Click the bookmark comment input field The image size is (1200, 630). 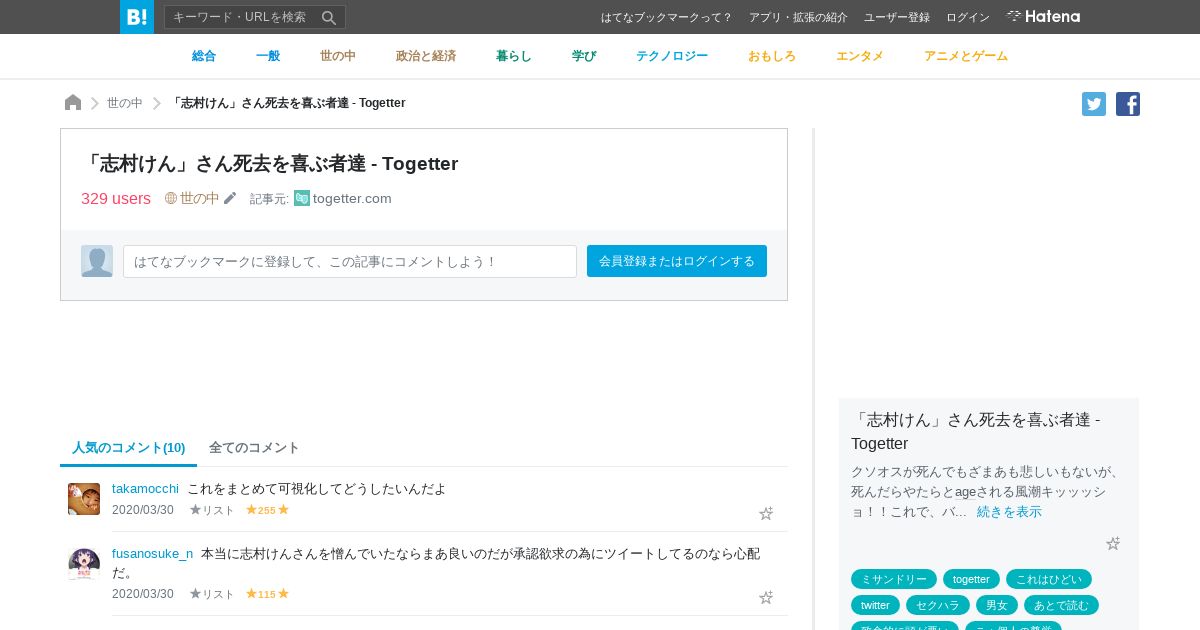coord(350,261)
